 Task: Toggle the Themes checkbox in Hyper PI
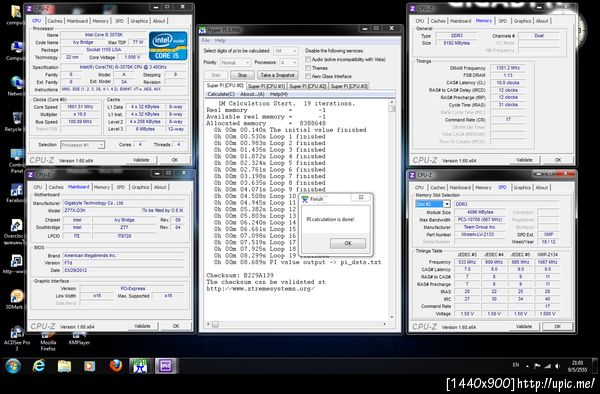coord(308,68)
